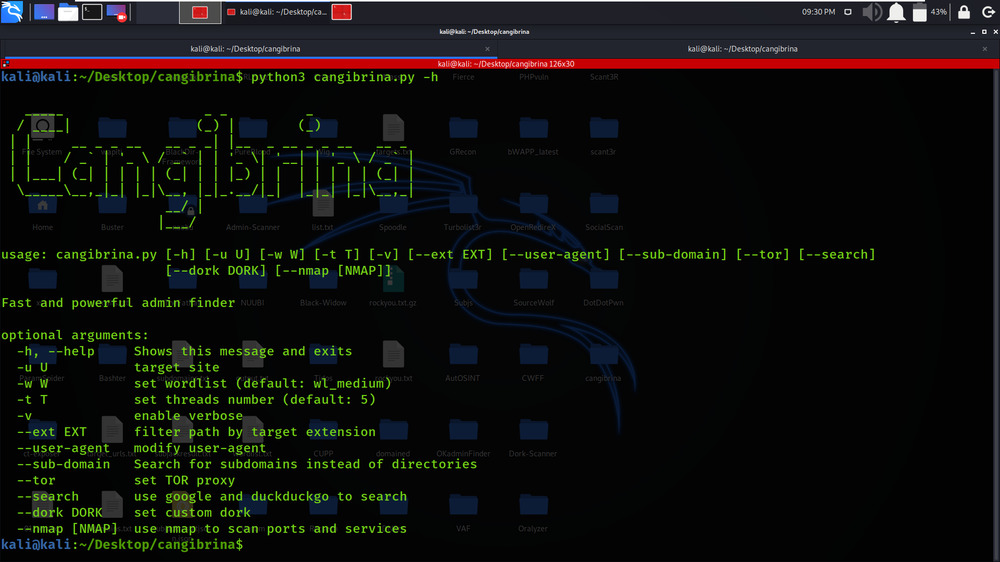Click the command 'python3 cangibrina.py -h'
Viewport: 1000px width, 562px height.
[344, 77]
